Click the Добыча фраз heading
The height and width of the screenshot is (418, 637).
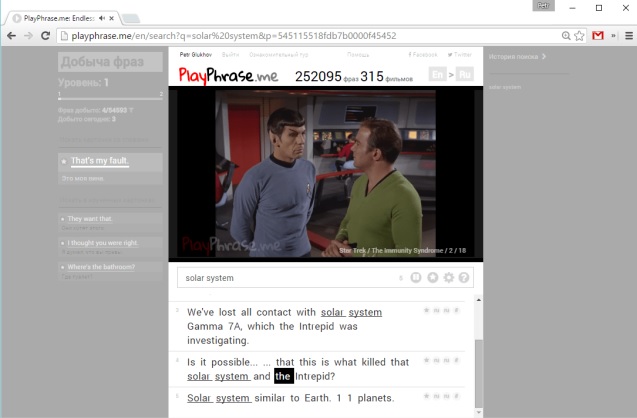[110, 62]
